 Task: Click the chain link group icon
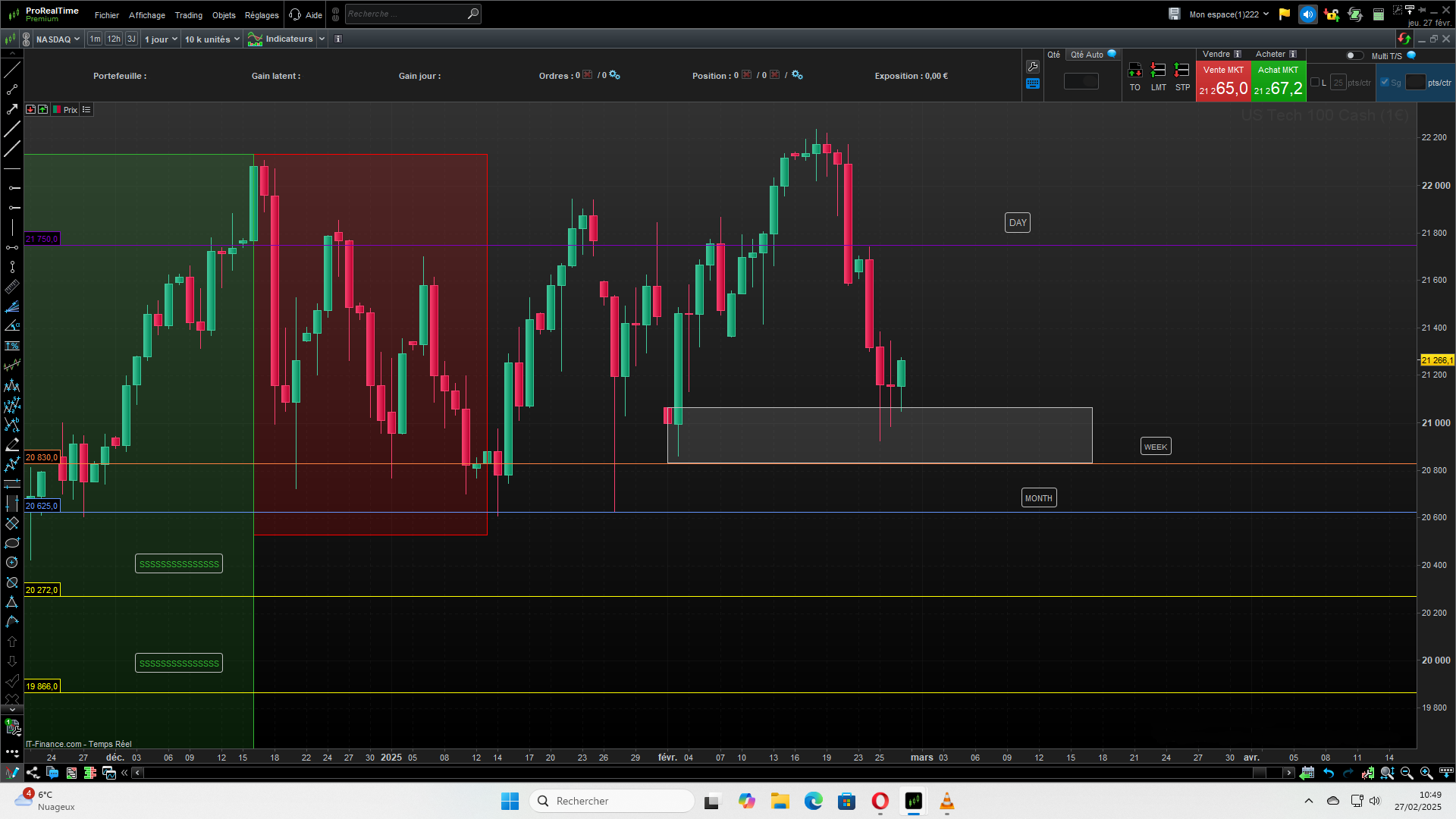(x=26, y=39)
